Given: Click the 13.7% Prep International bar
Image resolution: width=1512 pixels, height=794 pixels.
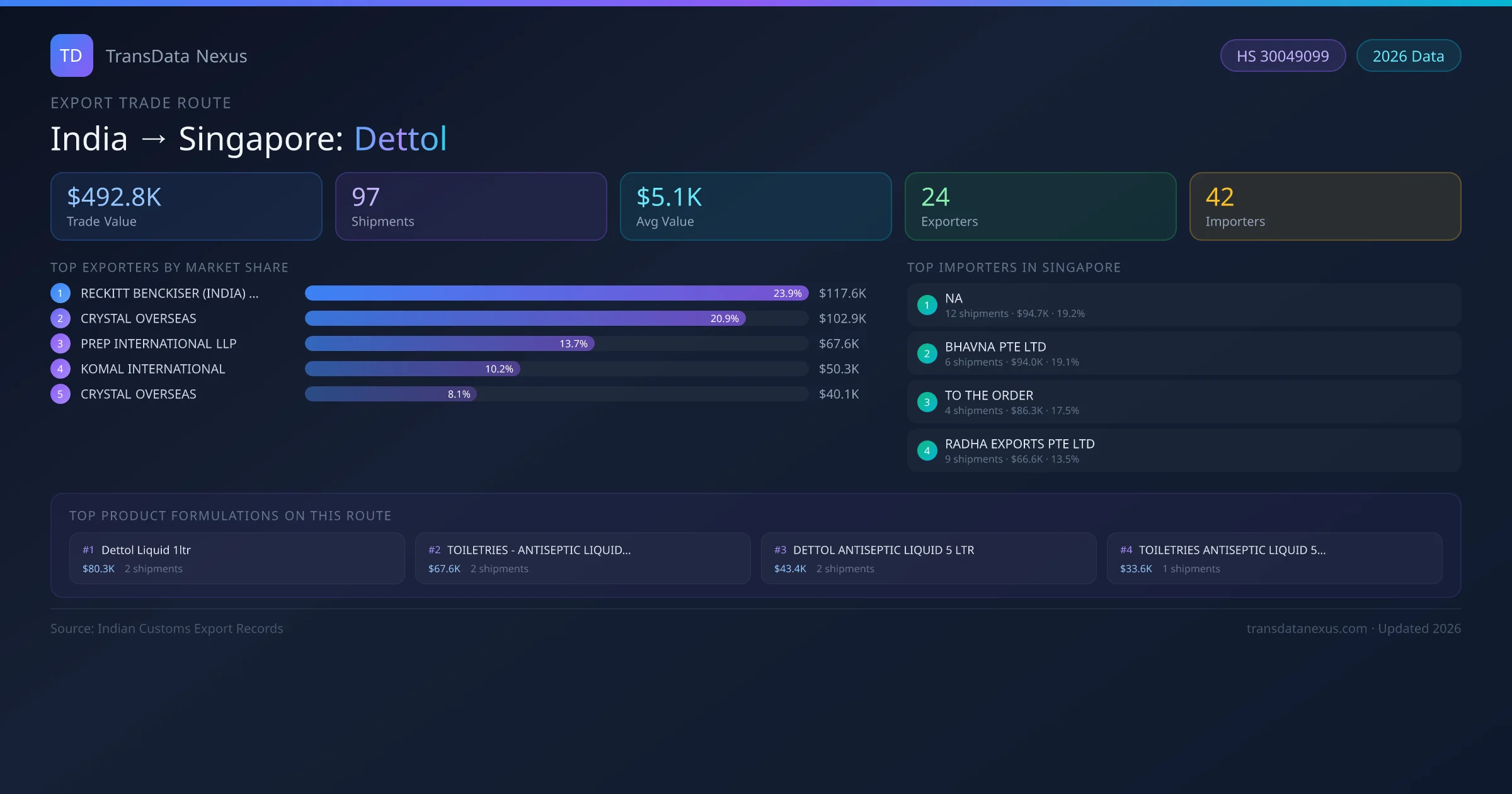Looking at the screenshot, I should tap(449, 343).
